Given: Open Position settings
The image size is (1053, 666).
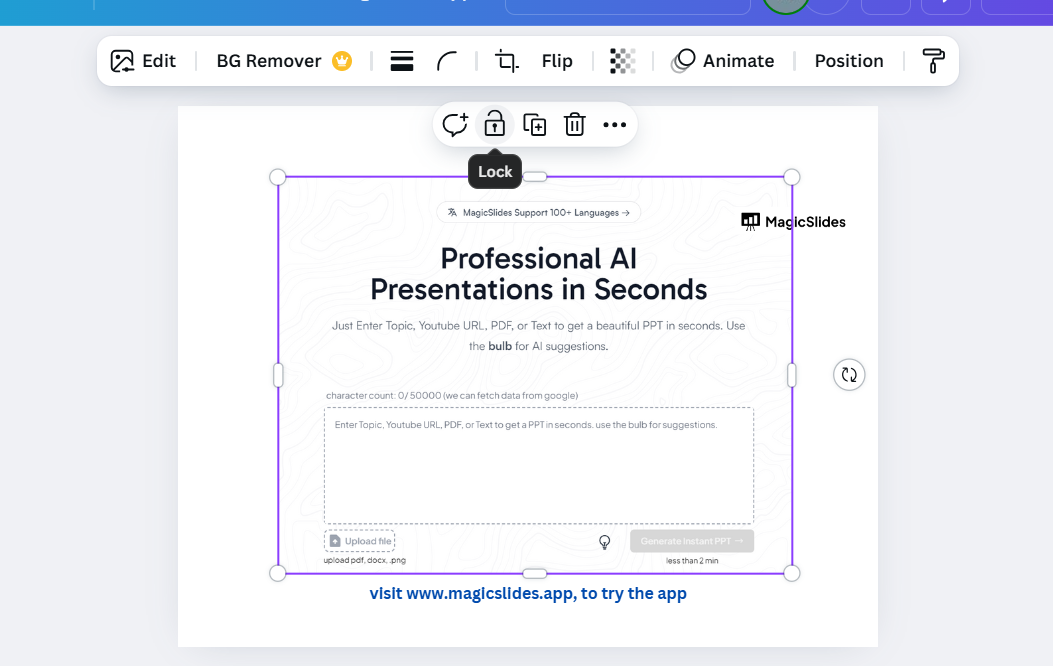Looking at the screenshot, I should pyautogui.click(x=849, y=61).
